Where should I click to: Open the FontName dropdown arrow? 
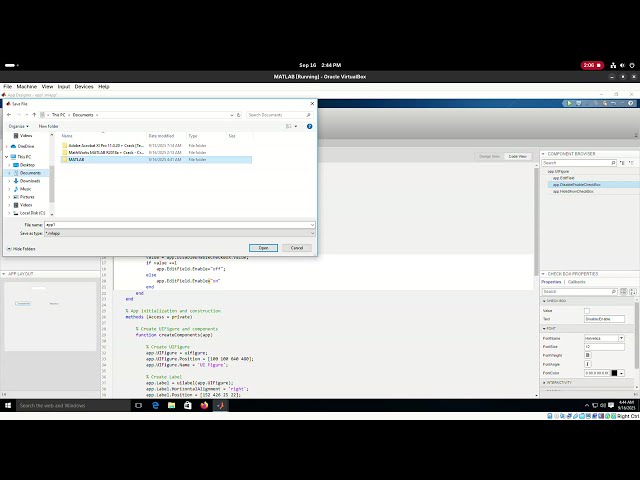[x=621, y=338]
